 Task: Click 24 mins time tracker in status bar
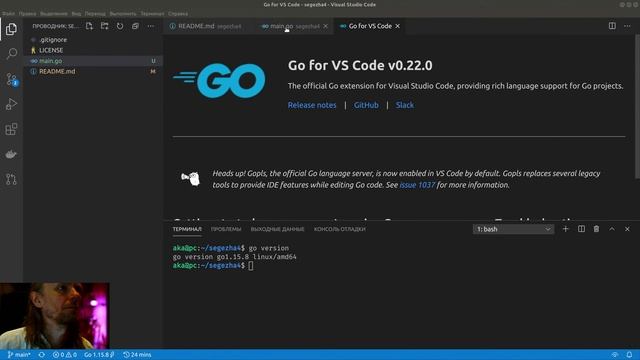137,355
